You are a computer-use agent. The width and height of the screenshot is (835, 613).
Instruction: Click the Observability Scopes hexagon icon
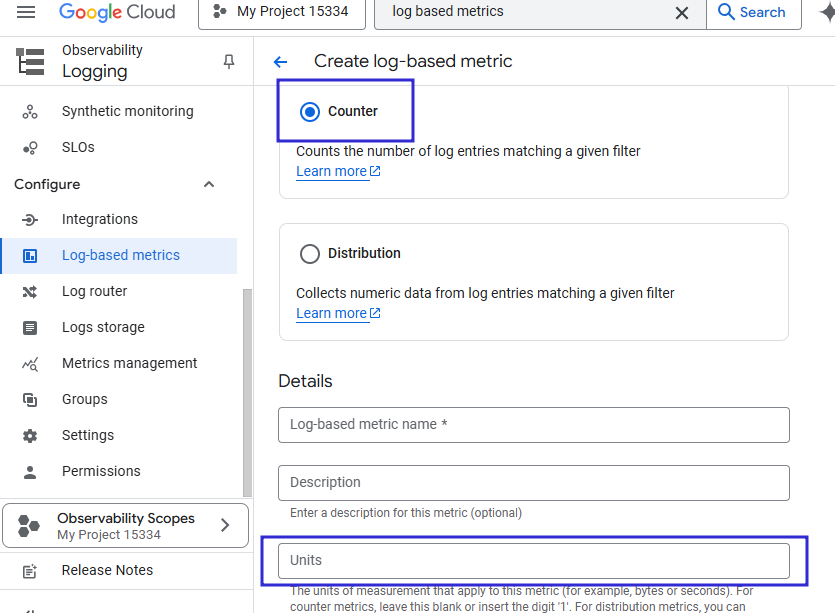pyautogui.click(x=29, y=526)
